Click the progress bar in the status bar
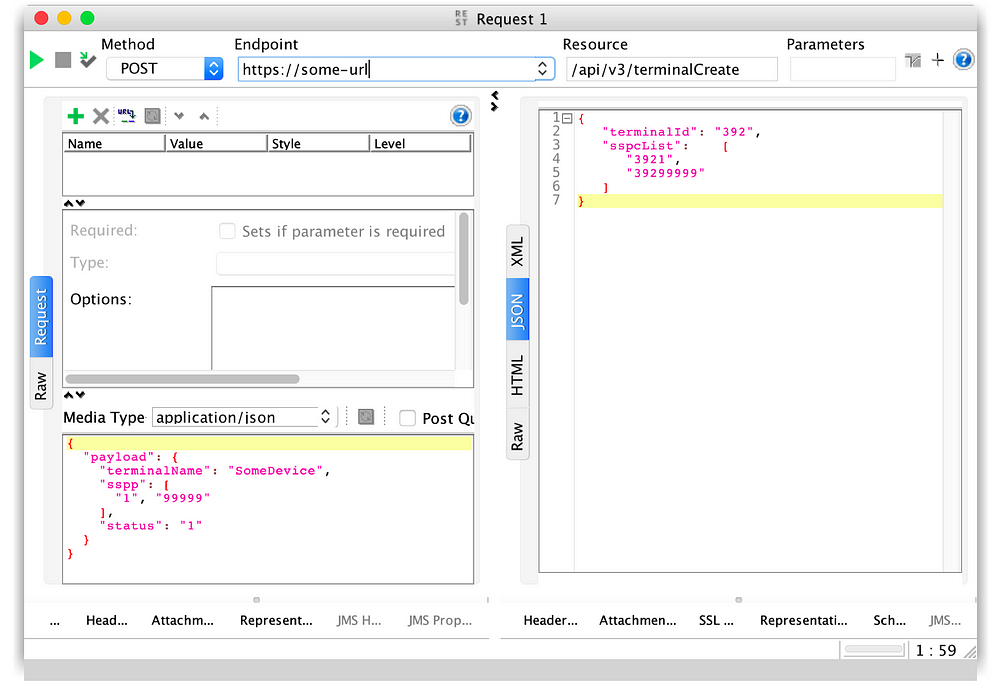1000x688 pixels. [874, 650]
